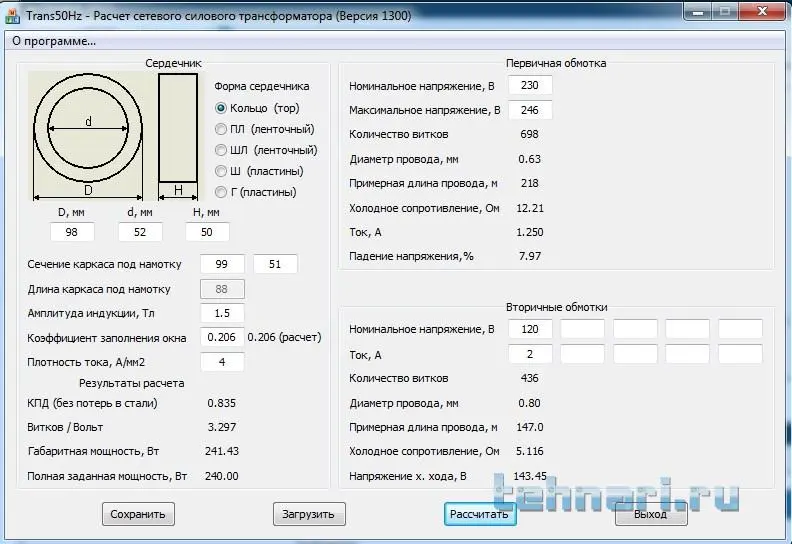Click primary wire length value 218

pos(529,183)
